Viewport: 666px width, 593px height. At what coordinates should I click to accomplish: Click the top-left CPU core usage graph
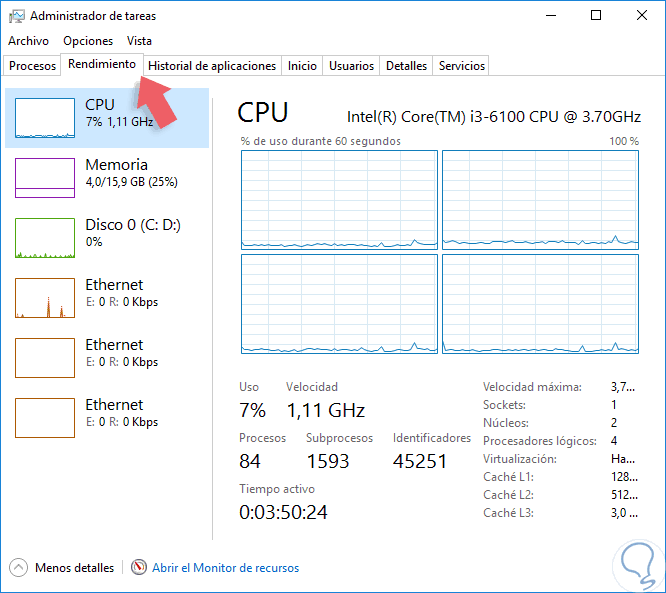point(339,200)
